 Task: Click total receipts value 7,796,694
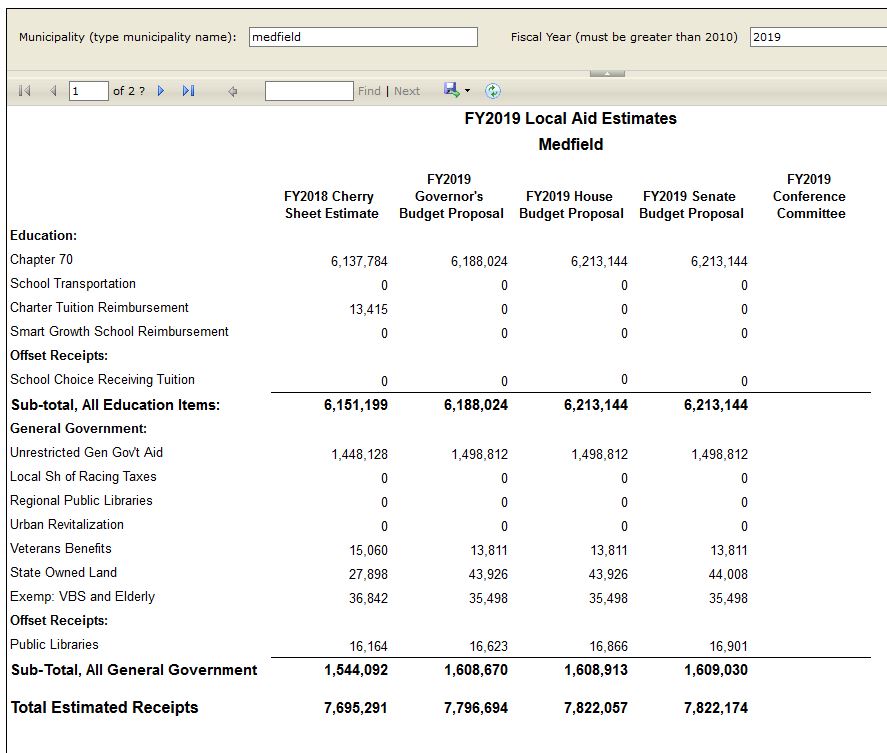[x=476, y=708]
